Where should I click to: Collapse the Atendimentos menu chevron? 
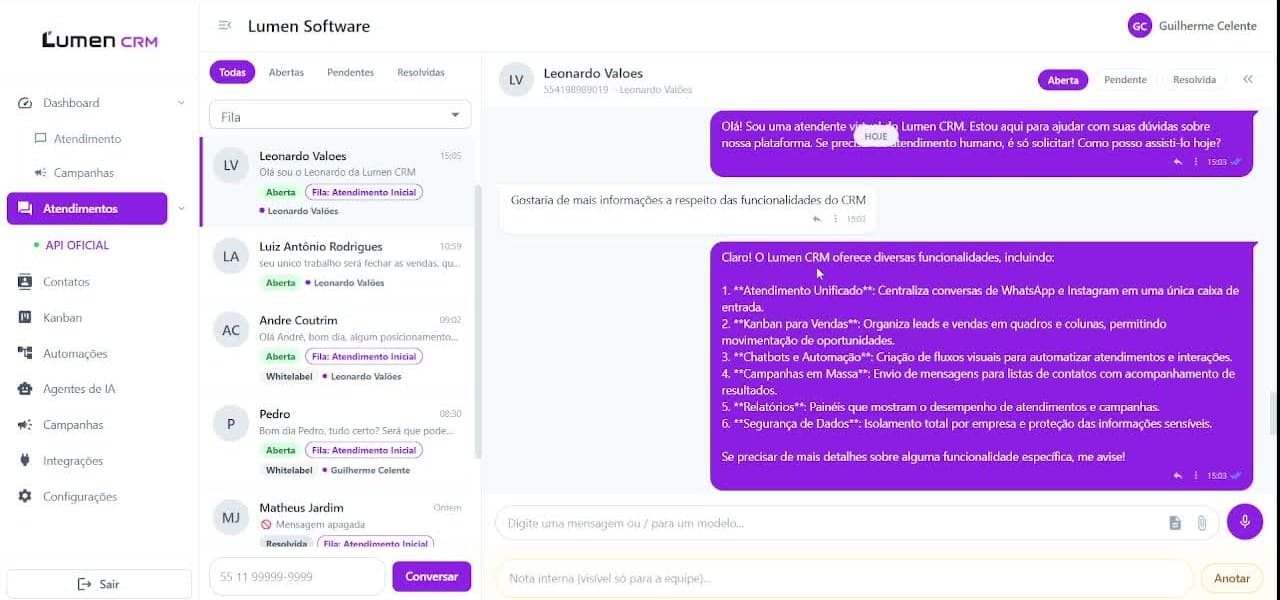coord(181,209)
